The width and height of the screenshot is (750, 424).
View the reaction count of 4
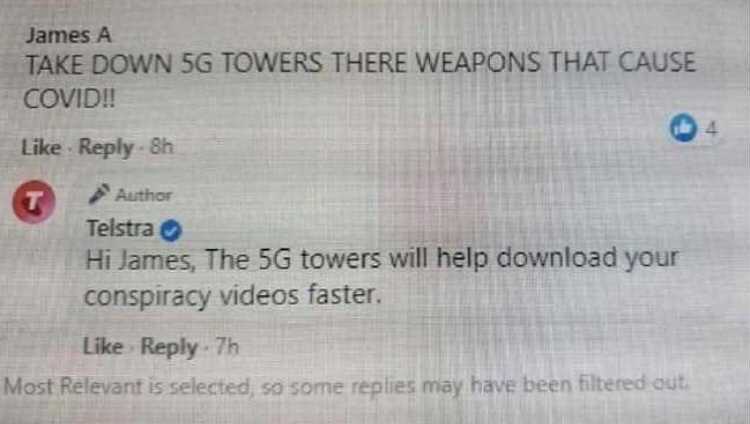712,129
